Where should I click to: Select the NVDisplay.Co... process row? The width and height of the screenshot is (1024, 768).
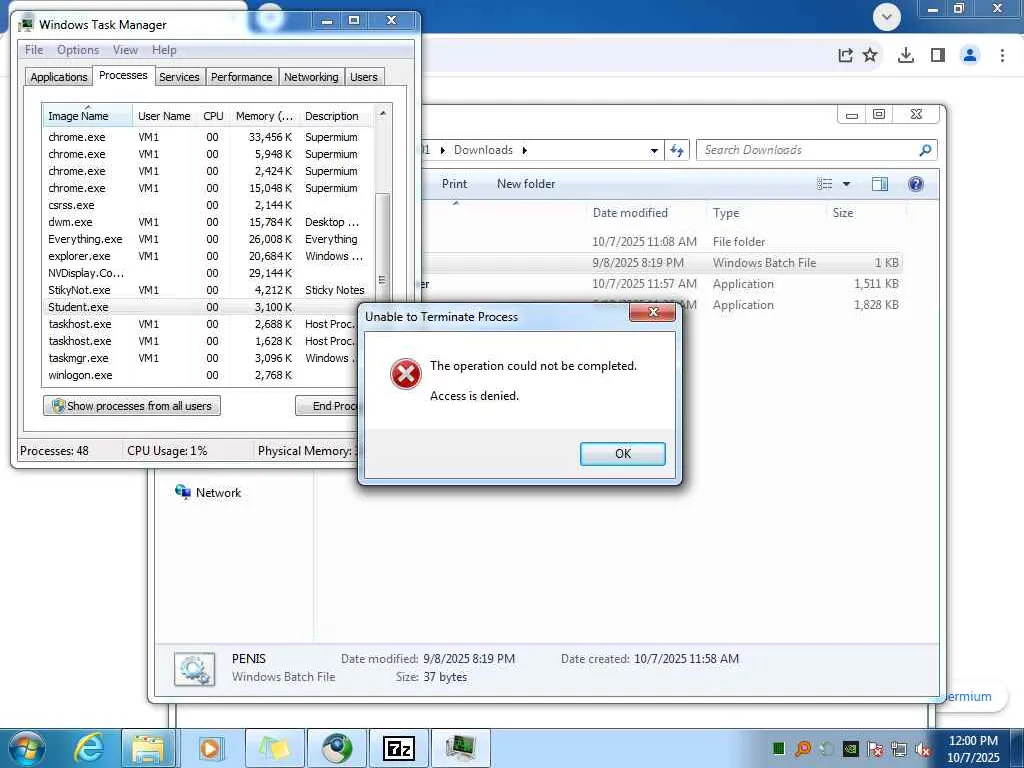pyautogui.click(x=208, y=273)
